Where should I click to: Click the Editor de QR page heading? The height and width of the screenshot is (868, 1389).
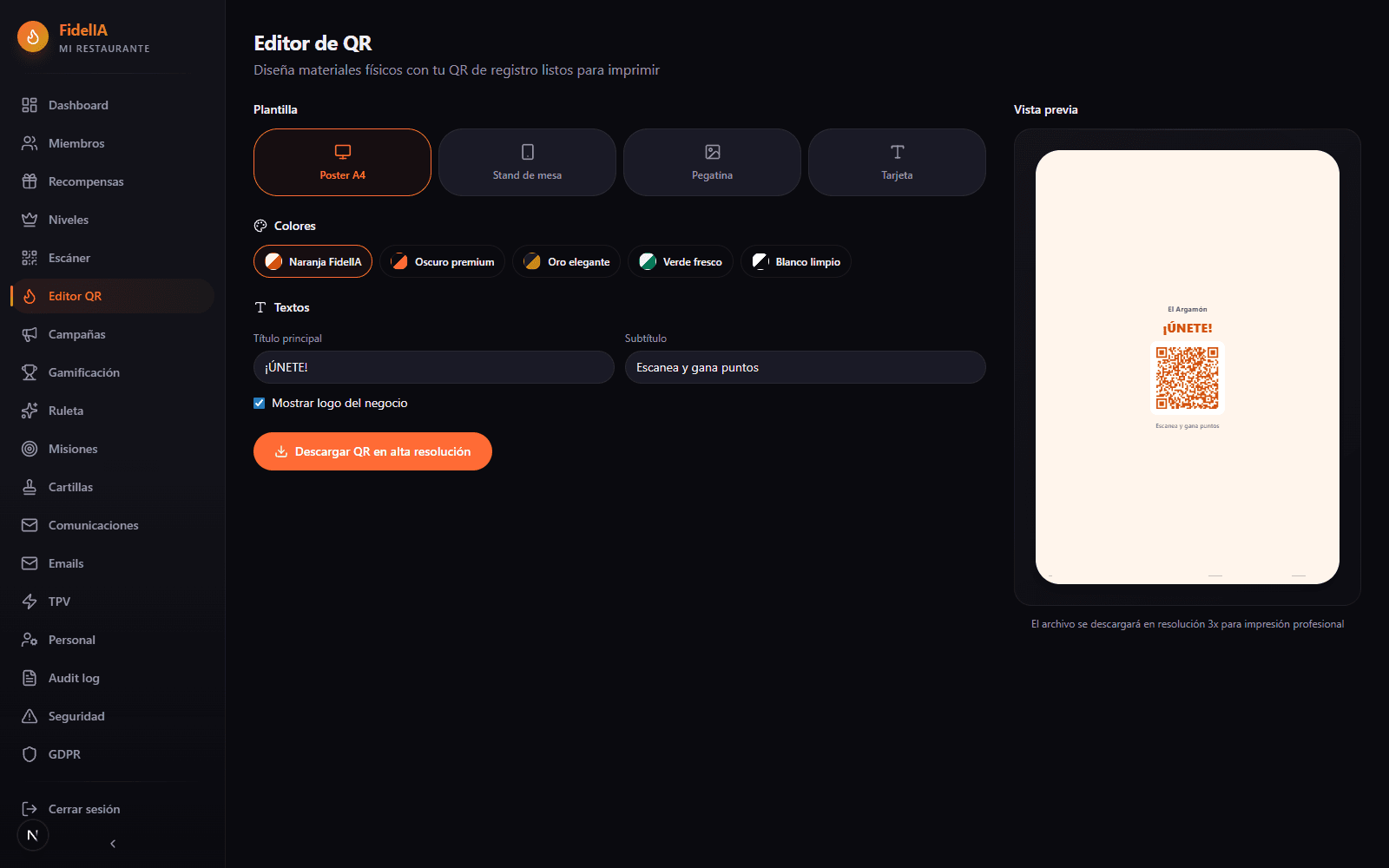[x=313, y=43]
